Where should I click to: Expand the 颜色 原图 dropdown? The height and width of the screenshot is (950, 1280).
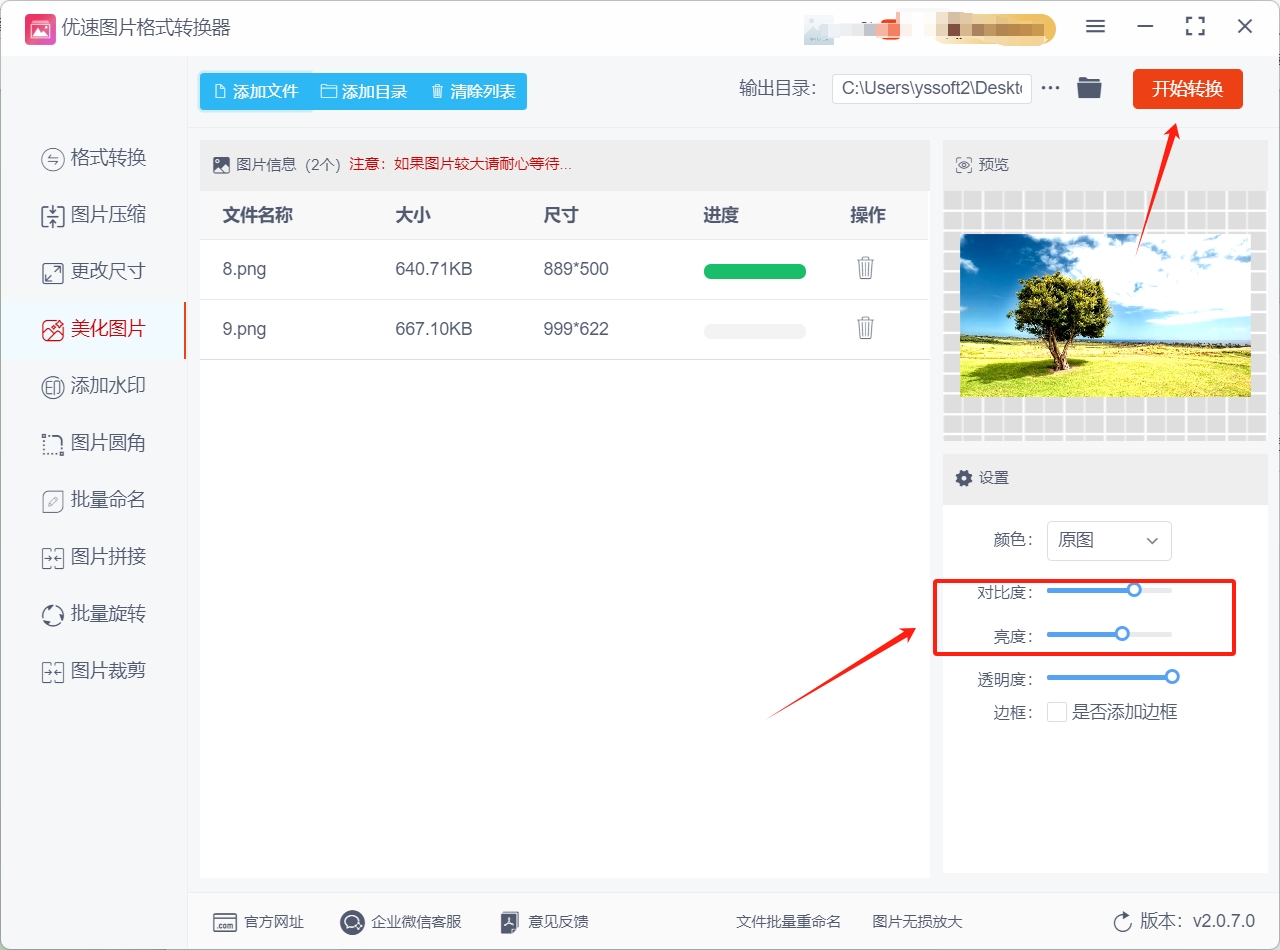(x=1109, y=540)
